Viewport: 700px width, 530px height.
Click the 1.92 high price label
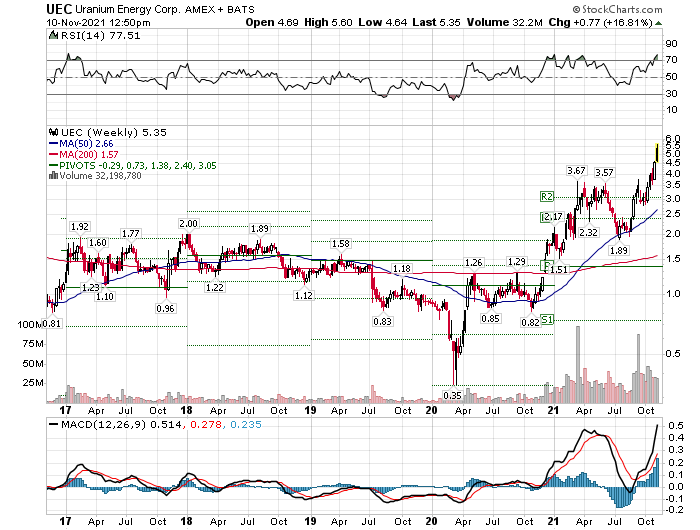80,226
